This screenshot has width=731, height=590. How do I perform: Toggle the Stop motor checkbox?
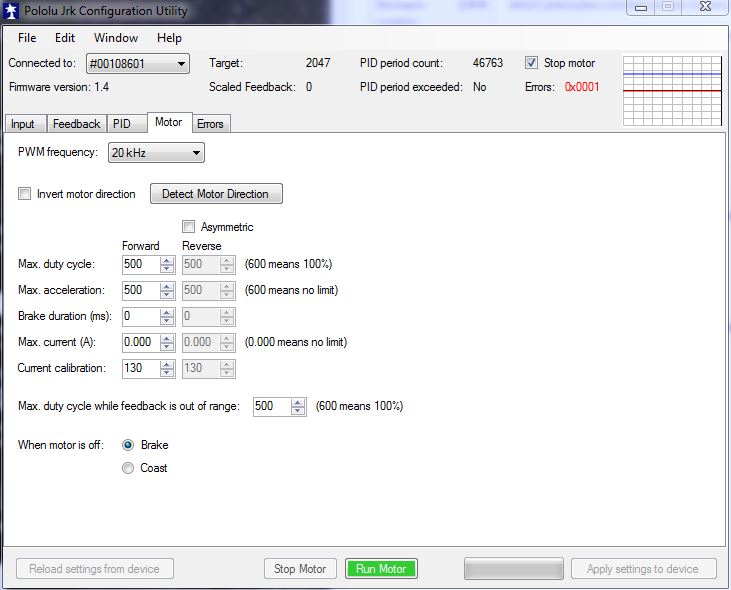[531, 63]
